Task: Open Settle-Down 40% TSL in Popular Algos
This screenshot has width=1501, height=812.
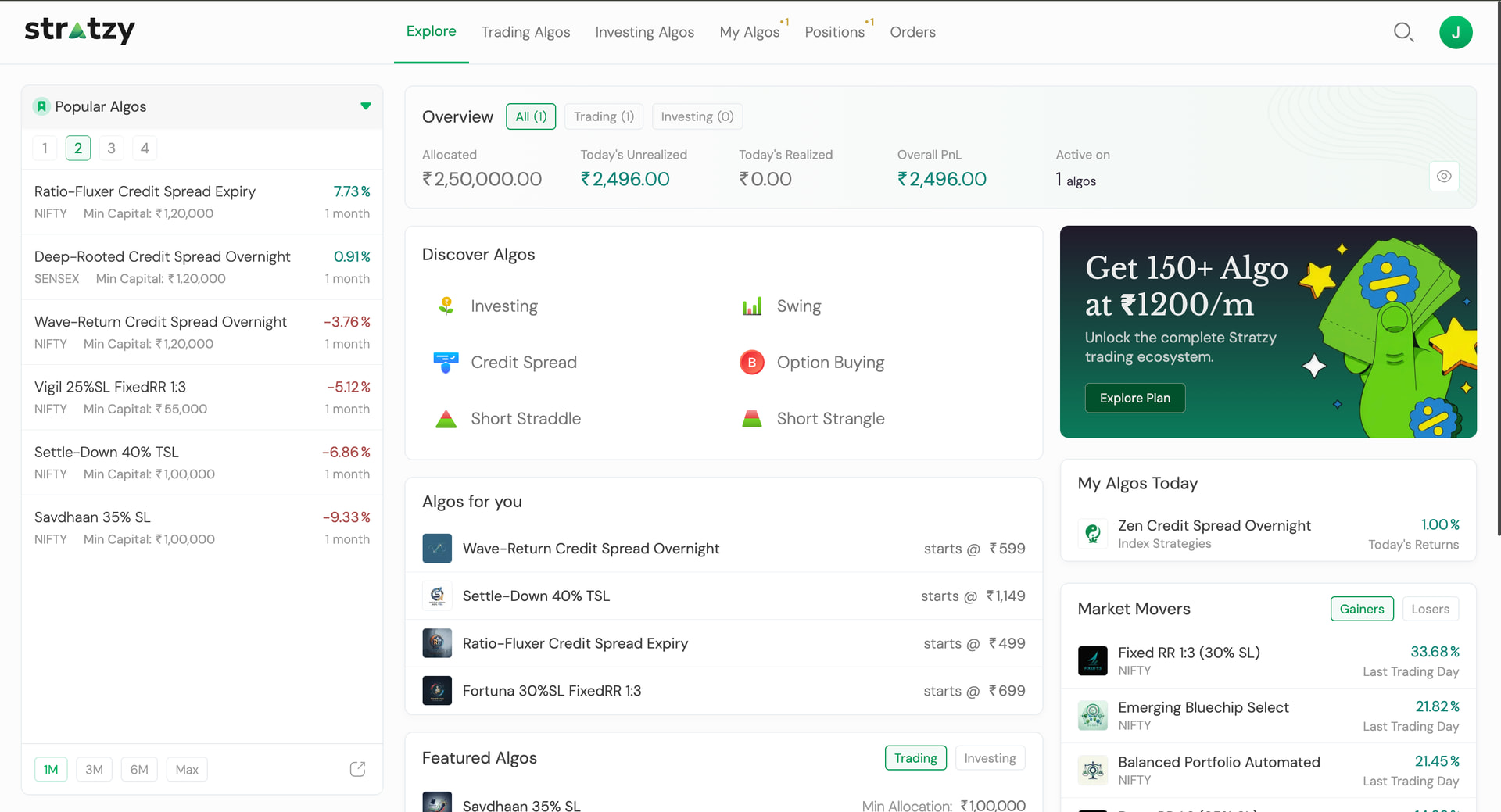Action: pos(202,463)
